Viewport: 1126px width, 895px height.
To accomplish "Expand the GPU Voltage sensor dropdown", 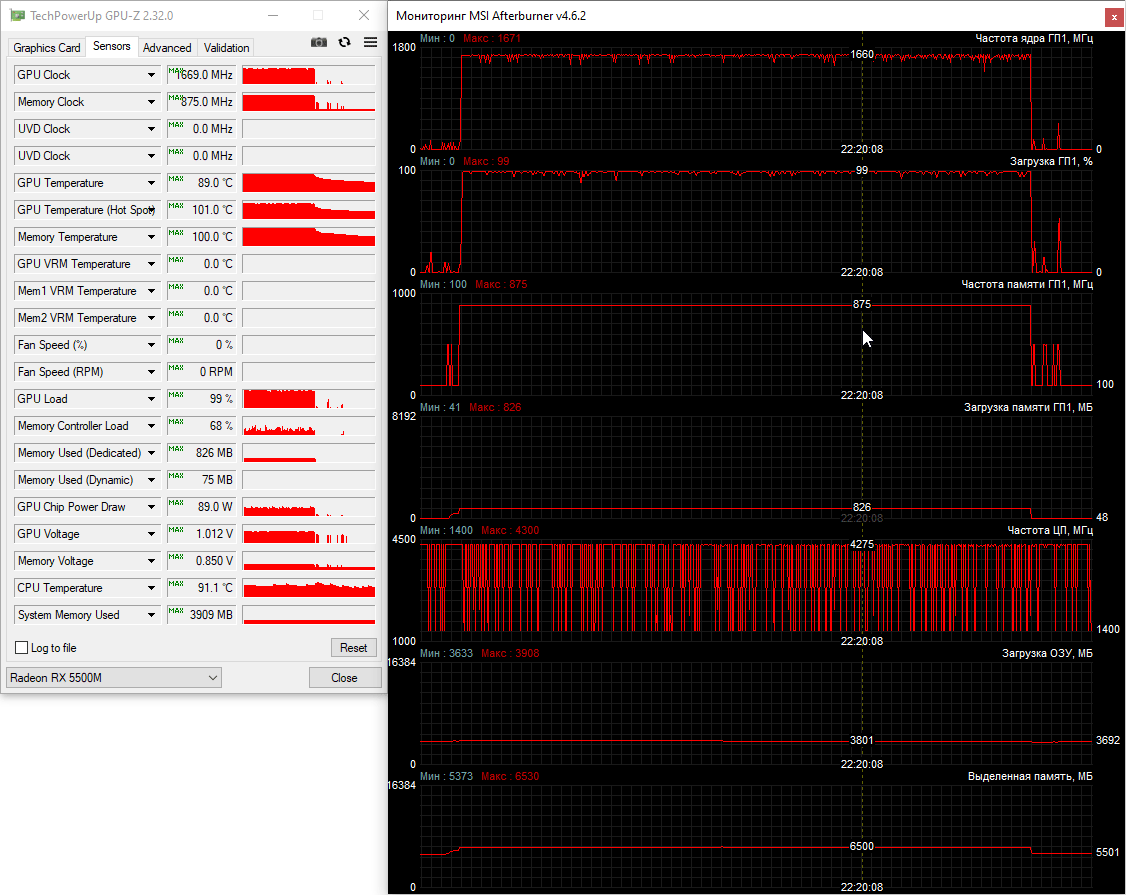I will click(x=151, y=534).
